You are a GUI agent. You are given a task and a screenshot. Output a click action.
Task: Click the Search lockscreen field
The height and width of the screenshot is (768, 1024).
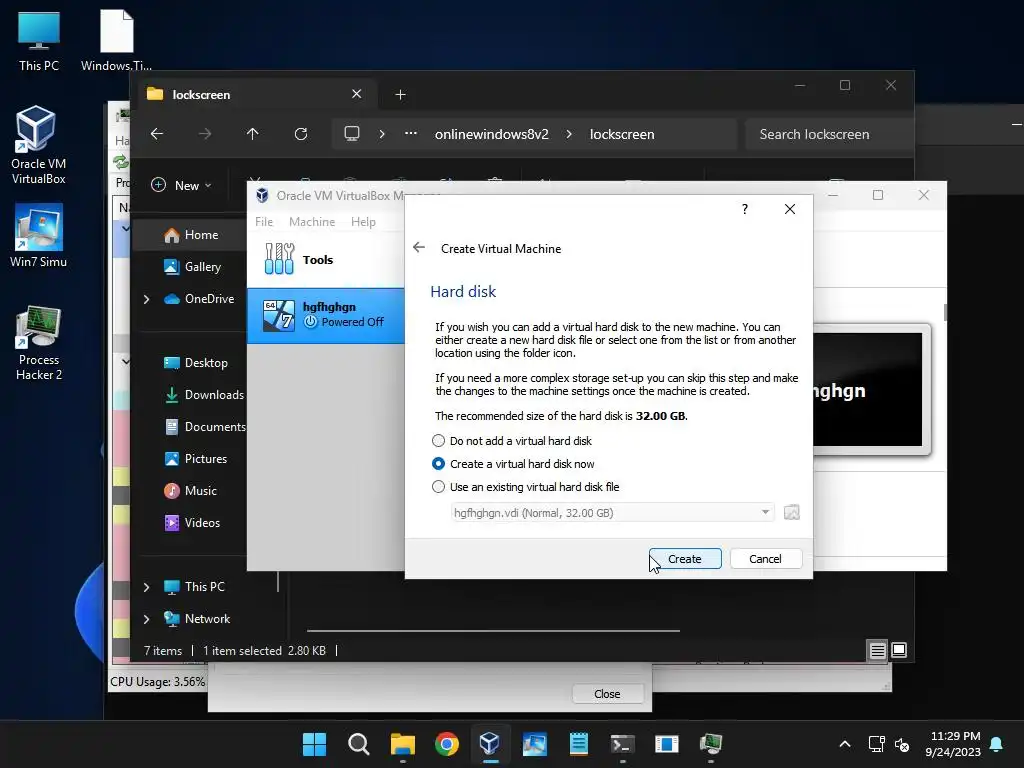click(829, 135)
